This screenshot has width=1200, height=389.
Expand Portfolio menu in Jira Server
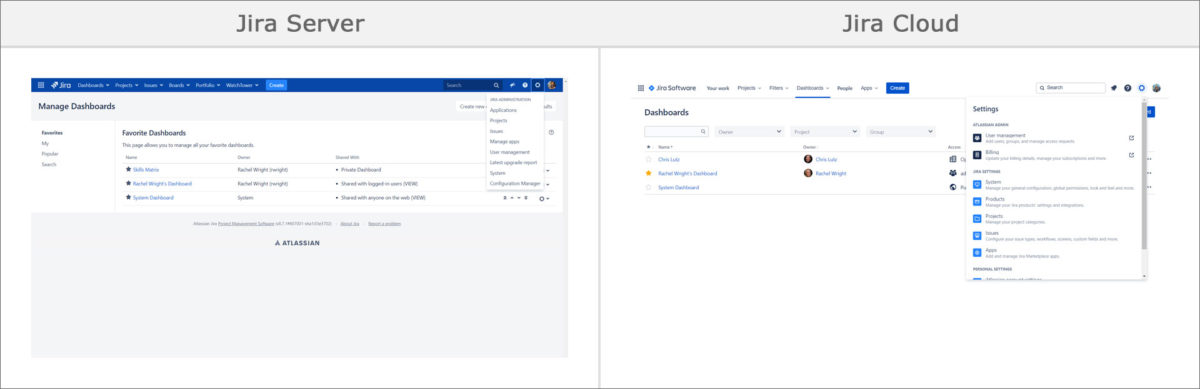point(208,85)
